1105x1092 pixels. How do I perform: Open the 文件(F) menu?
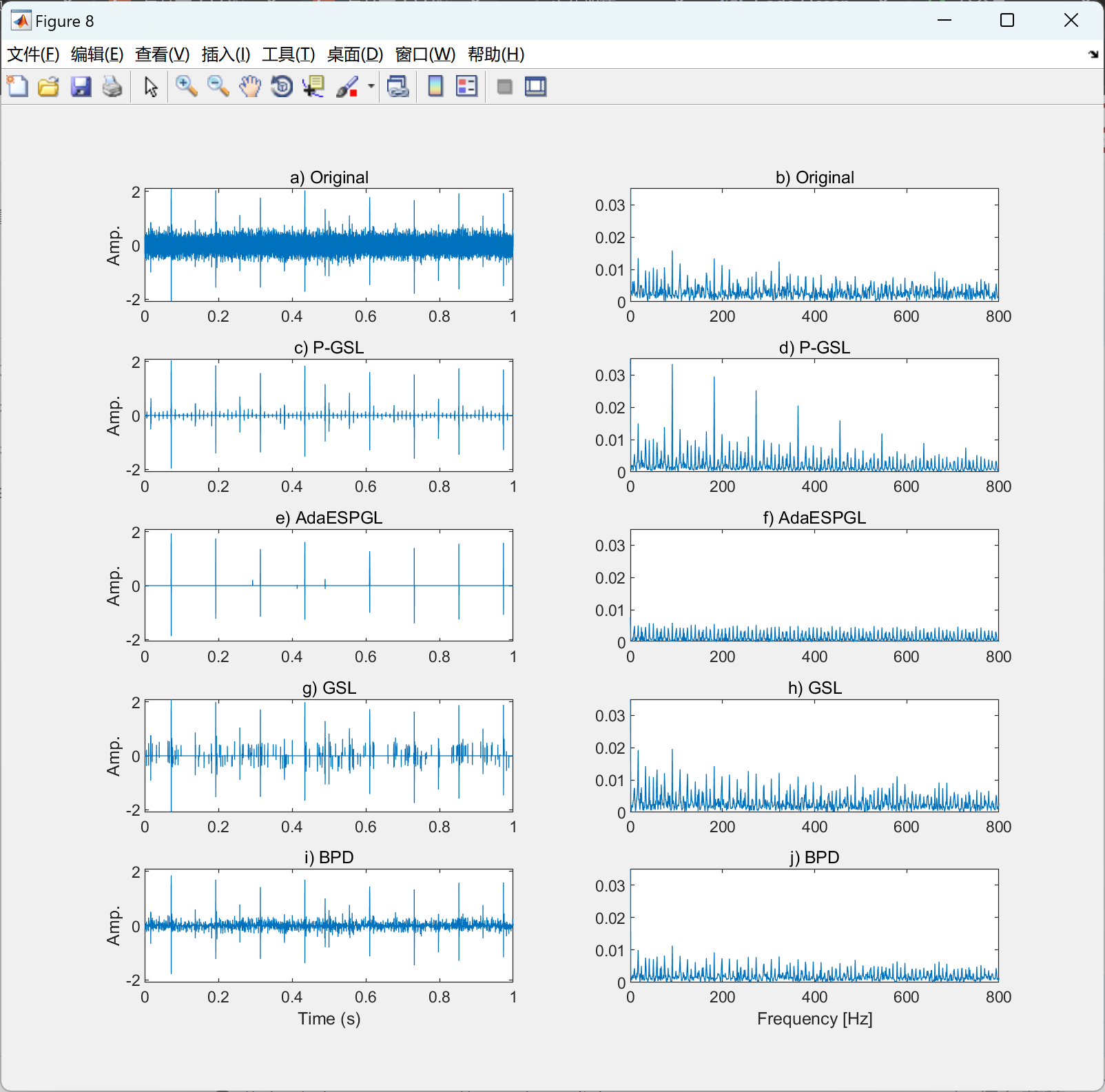32,54
